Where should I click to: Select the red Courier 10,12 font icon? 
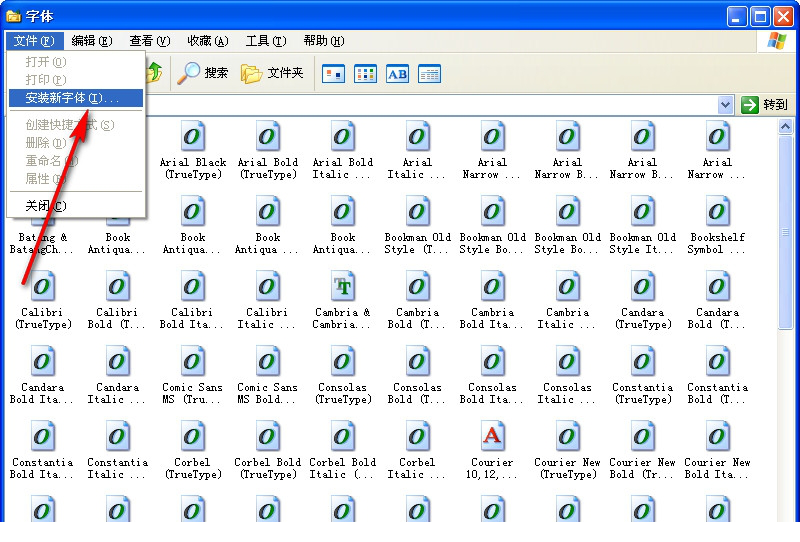coord(492,437)
